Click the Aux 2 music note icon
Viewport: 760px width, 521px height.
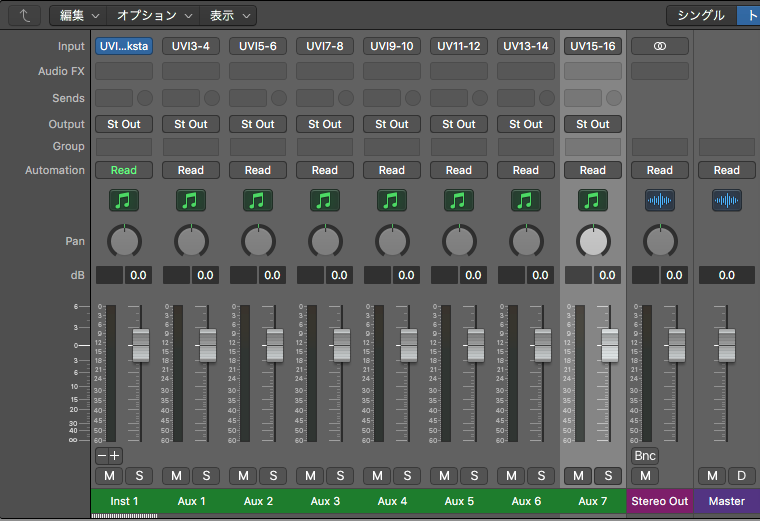257,200
